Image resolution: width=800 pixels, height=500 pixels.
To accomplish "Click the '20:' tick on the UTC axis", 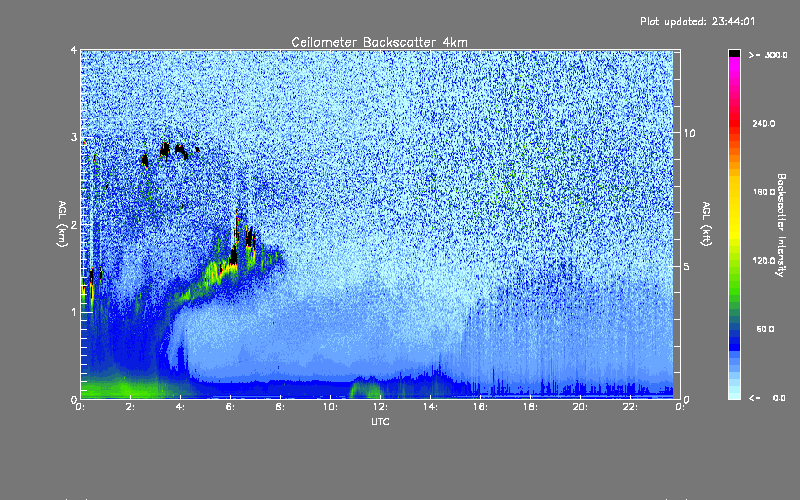I will [x=580, y=407].
